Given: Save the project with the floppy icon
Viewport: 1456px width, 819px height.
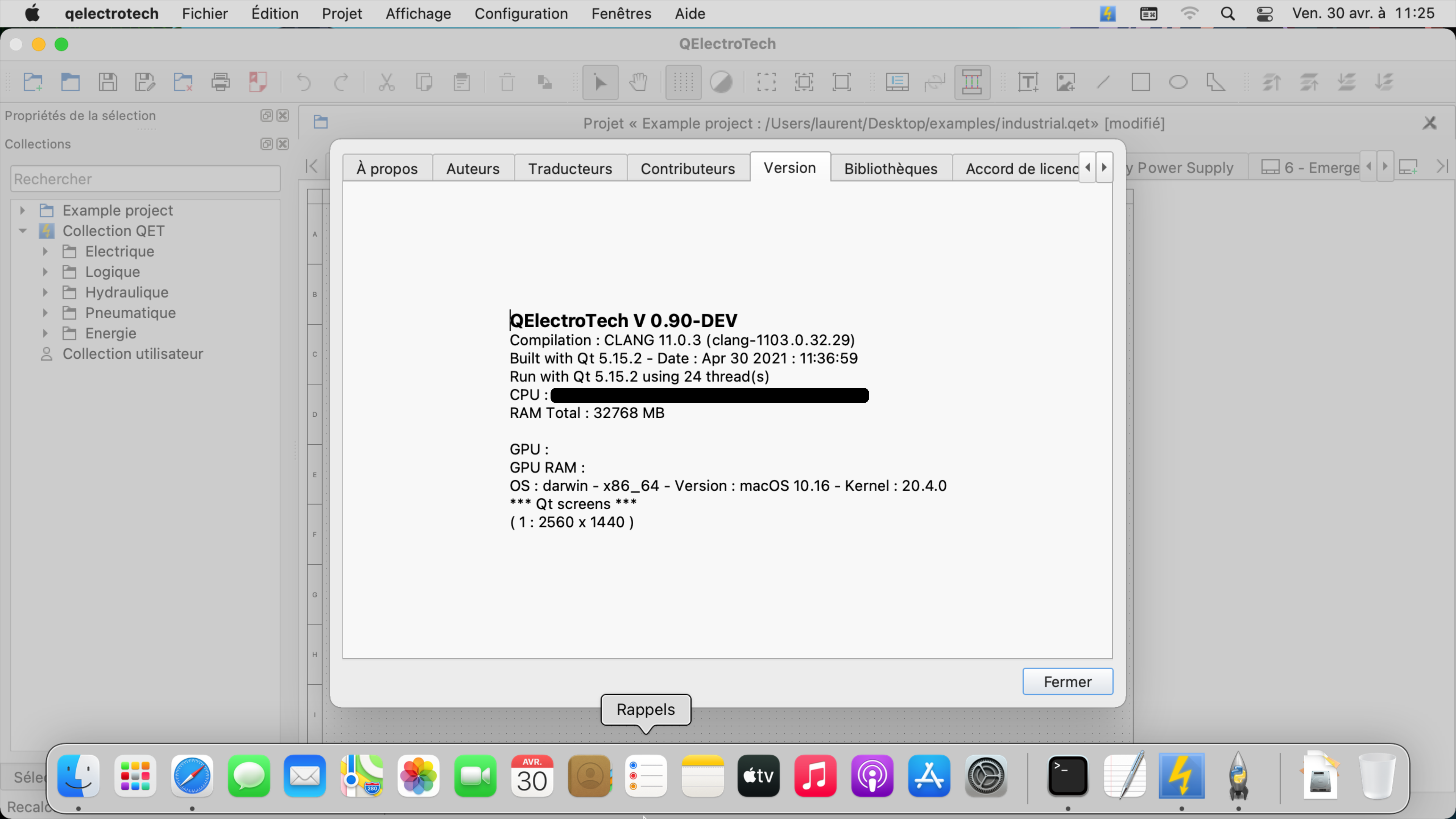Looking at the screenshot, I should point(108,83).
